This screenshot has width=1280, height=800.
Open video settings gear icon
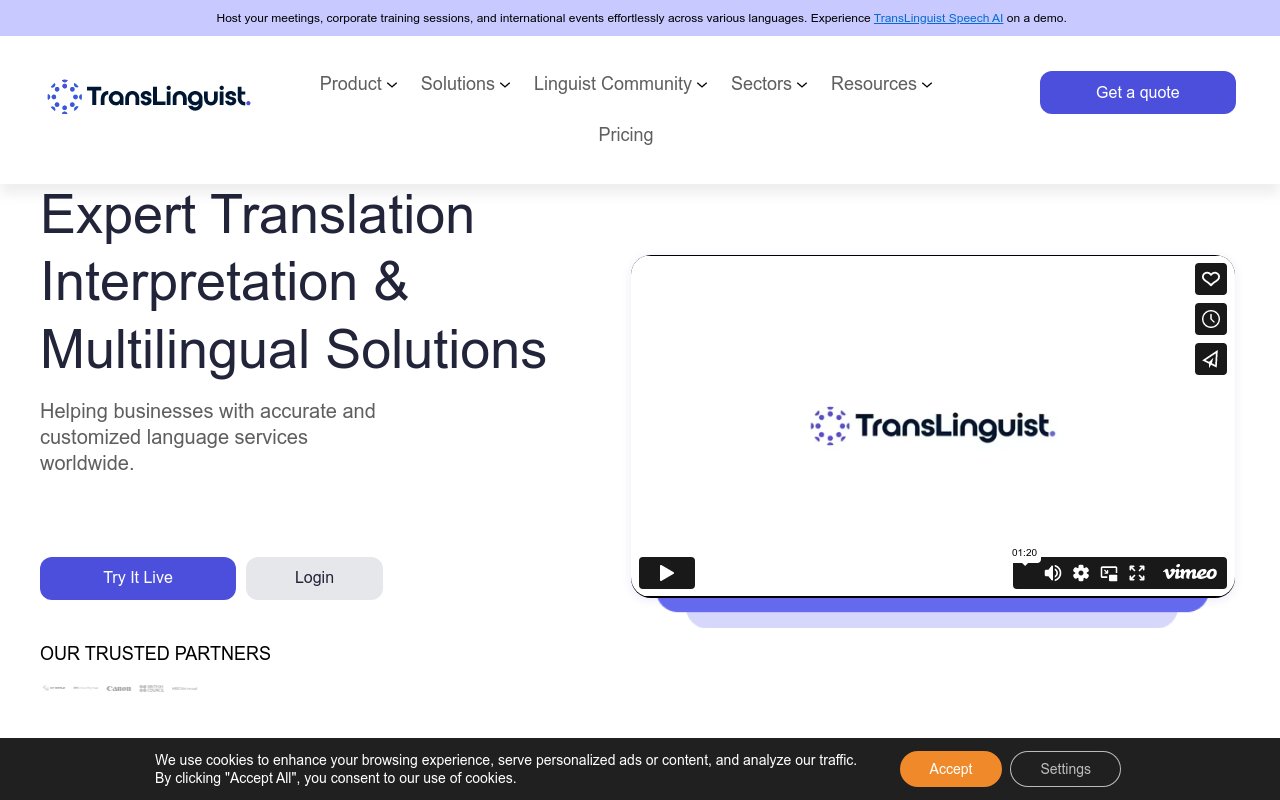pyautogui.click(x=1081, y=573)
